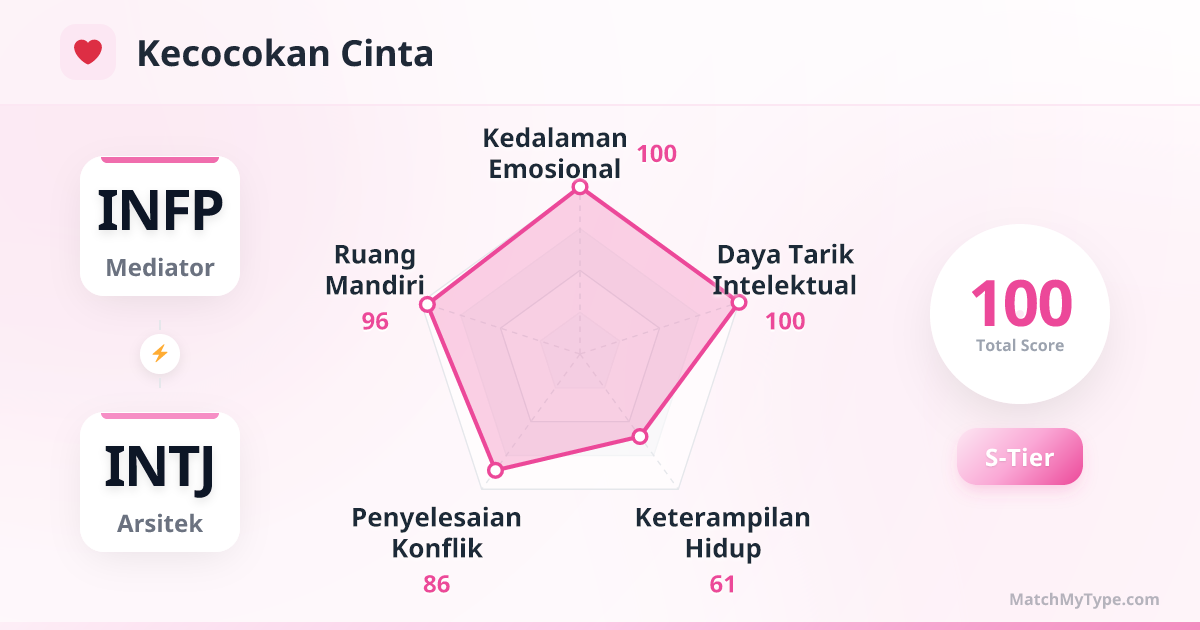The height and width of the screenshot is (630, 1200).
Task: Click the lightning bolt icon between types
Action: [x=160, y=353]
